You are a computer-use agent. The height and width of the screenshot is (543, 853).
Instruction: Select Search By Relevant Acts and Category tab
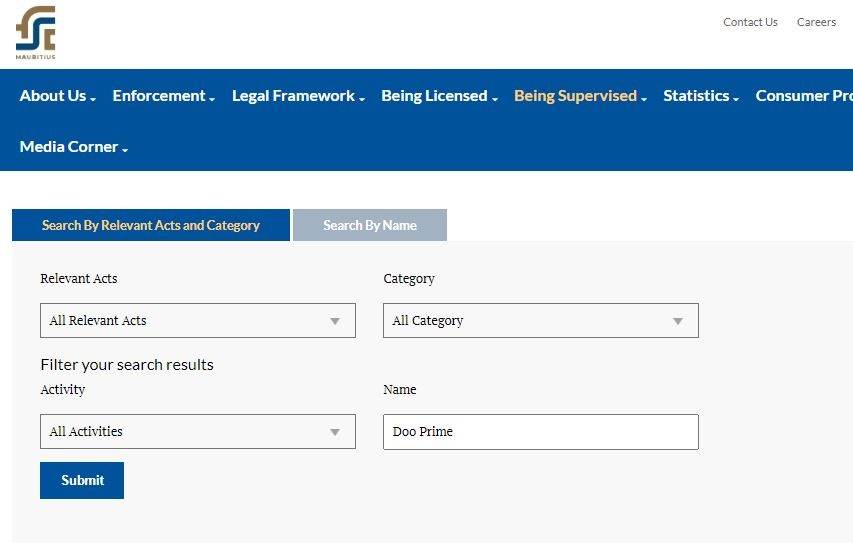[151, 225]
